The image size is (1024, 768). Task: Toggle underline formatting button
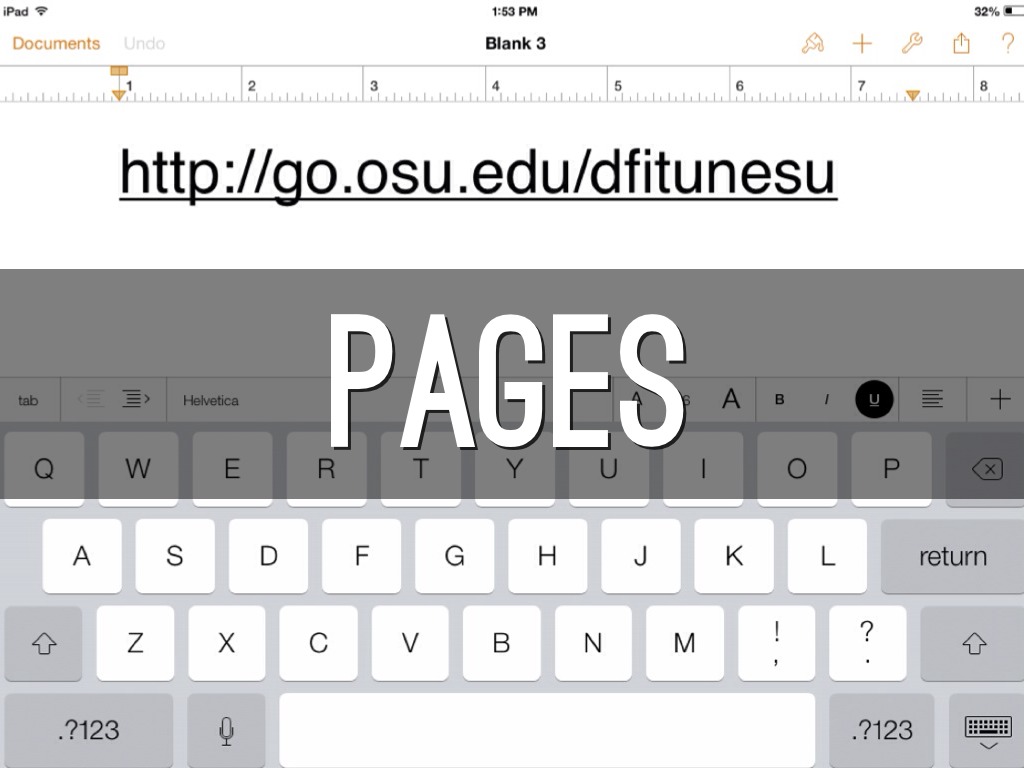[x=874, y=400]
